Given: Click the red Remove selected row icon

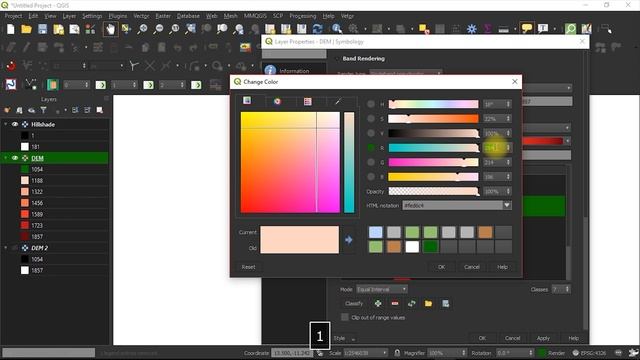Looking at the screenshot, I should [395, 303].
